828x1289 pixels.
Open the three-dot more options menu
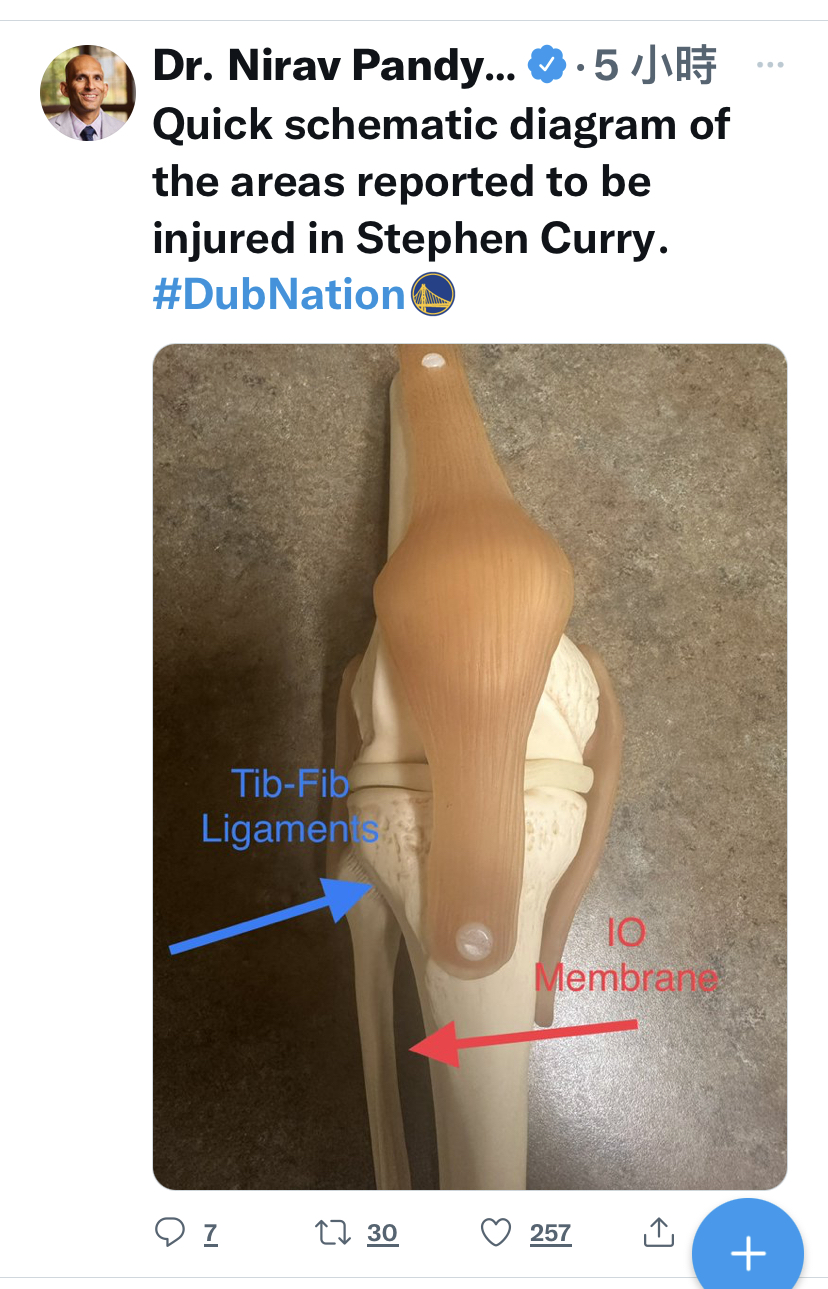pos(770,65)
